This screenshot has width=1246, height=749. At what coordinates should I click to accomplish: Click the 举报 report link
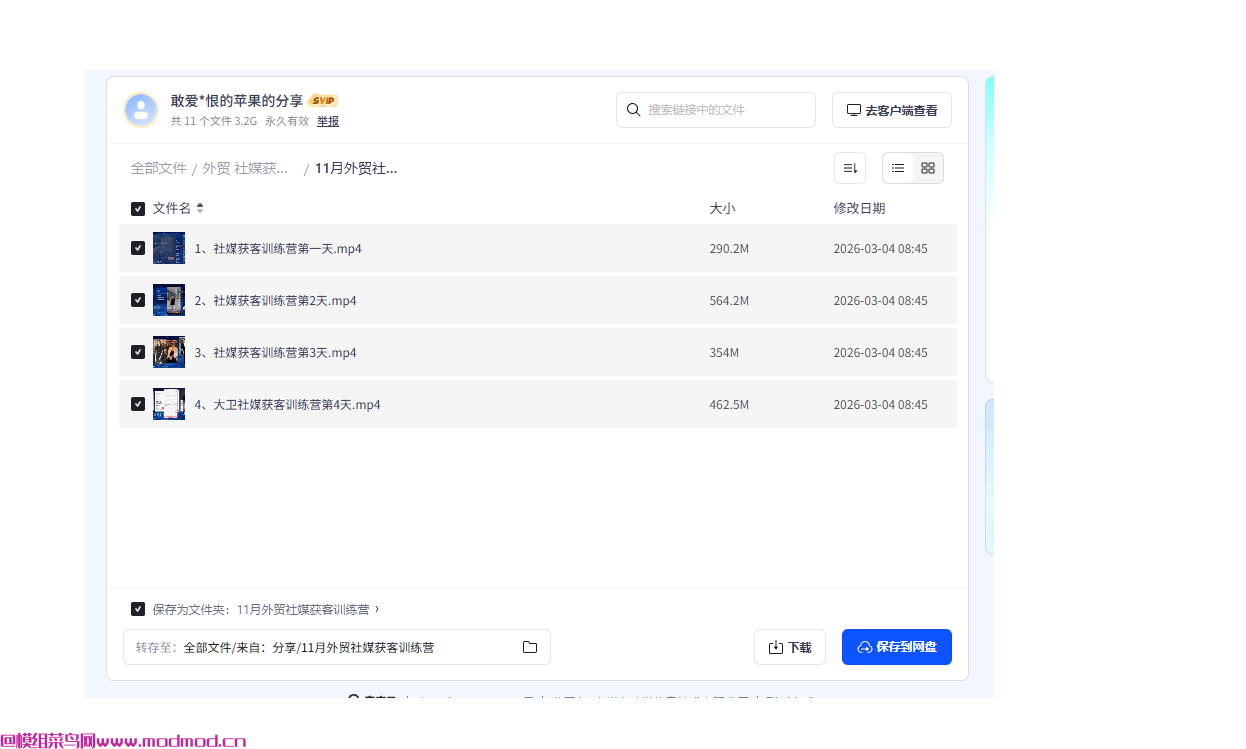coord(328,121)
